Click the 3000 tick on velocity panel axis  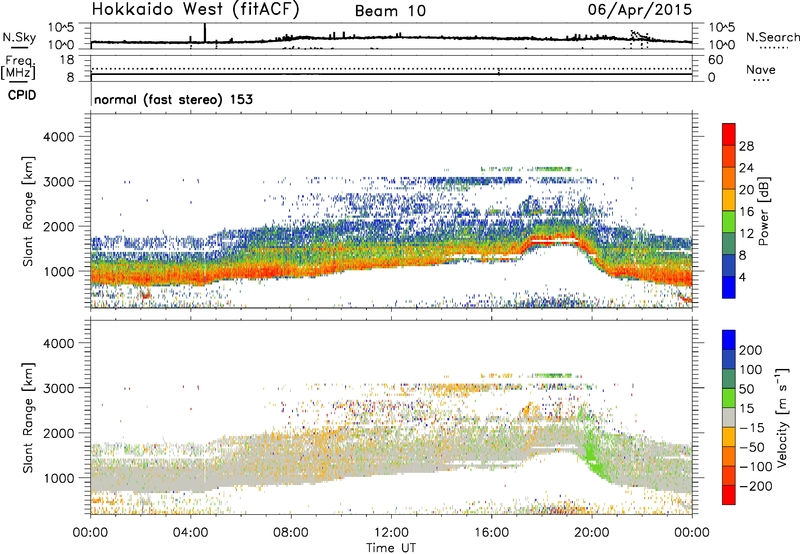[58, 388]
